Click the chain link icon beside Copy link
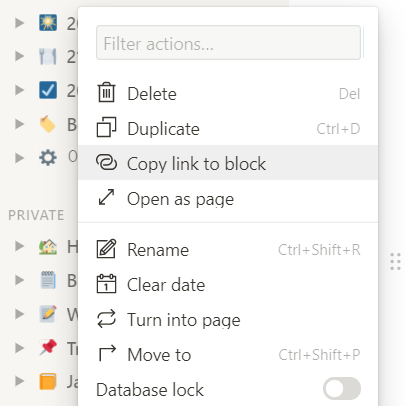 pos(106,162)
